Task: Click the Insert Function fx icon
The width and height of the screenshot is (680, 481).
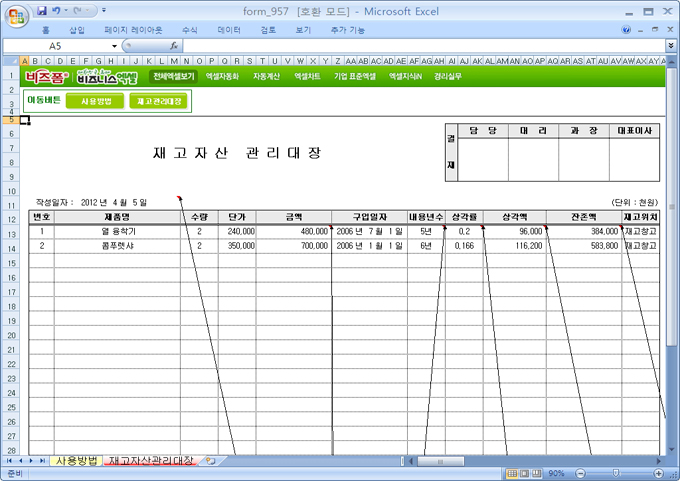Action: pyautogui.click(x=174, y=46)
